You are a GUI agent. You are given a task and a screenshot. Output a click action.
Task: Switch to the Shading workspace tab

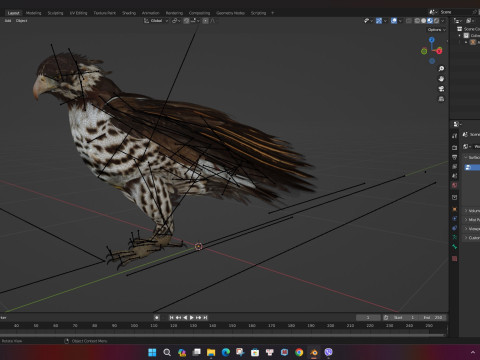(129, 13)
